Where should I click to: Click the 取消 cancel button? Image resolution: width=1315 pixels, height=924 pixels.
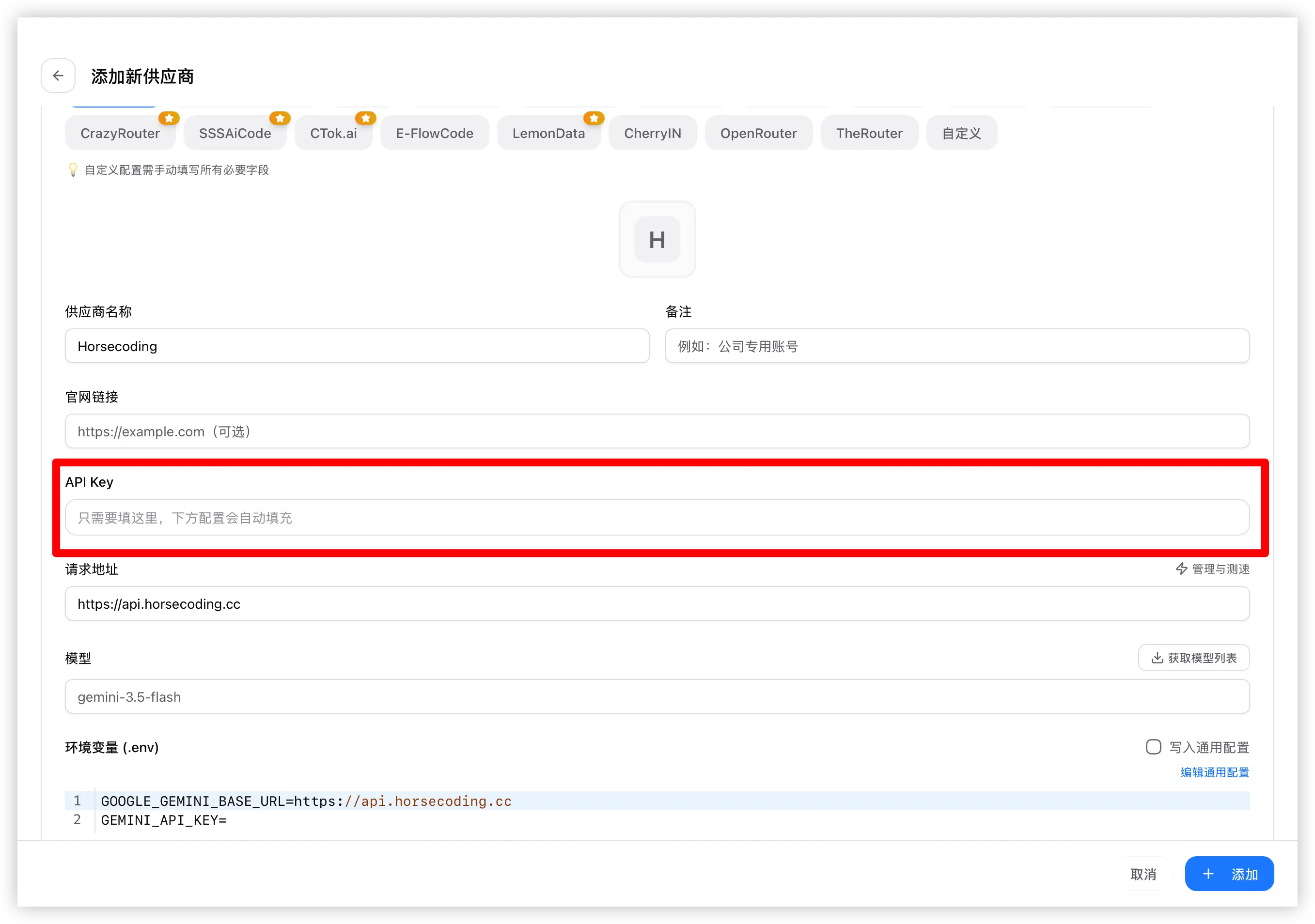pos(1143,874)
